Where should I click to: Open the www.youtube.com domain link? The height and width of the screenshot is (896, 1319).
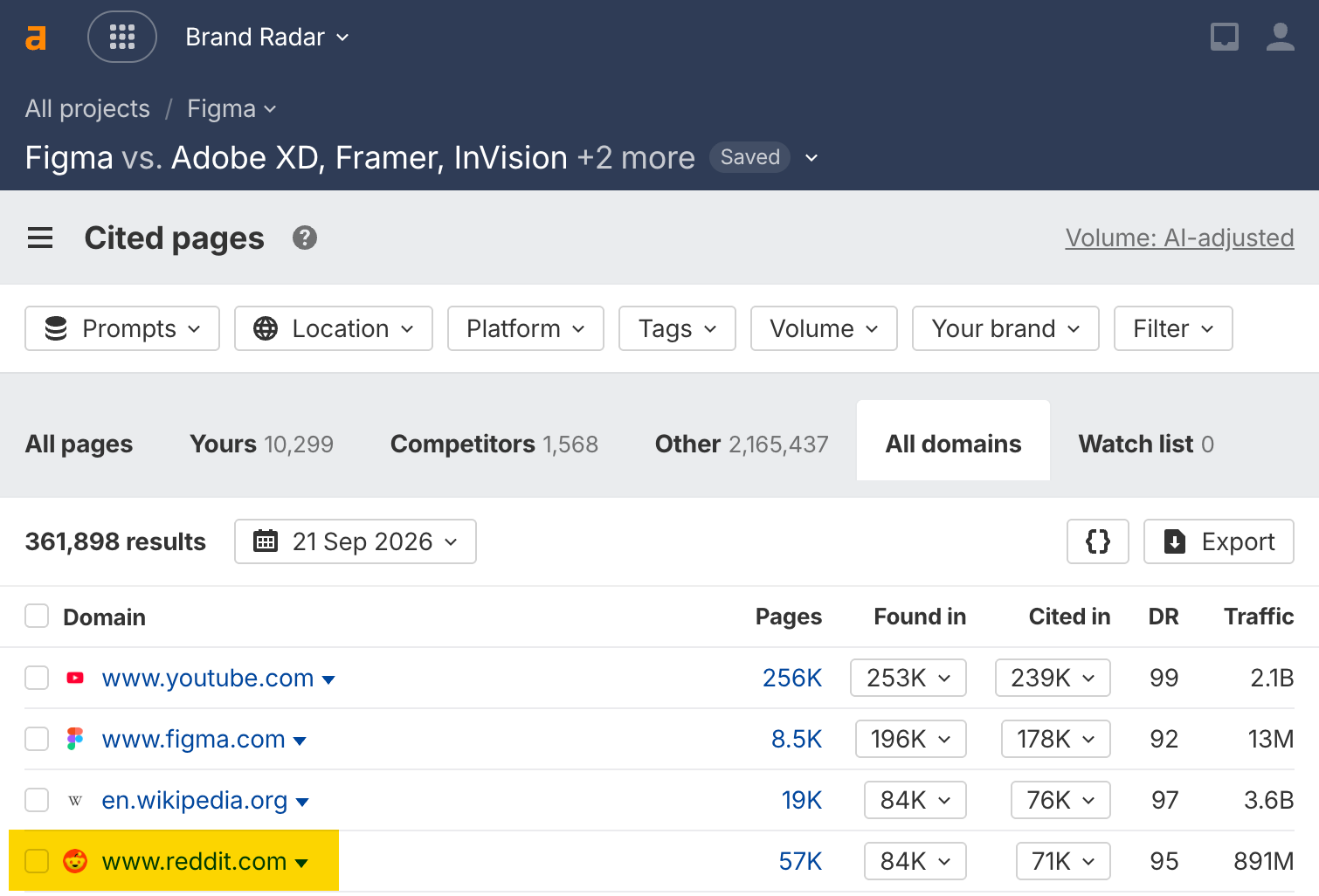pos(208,678)
